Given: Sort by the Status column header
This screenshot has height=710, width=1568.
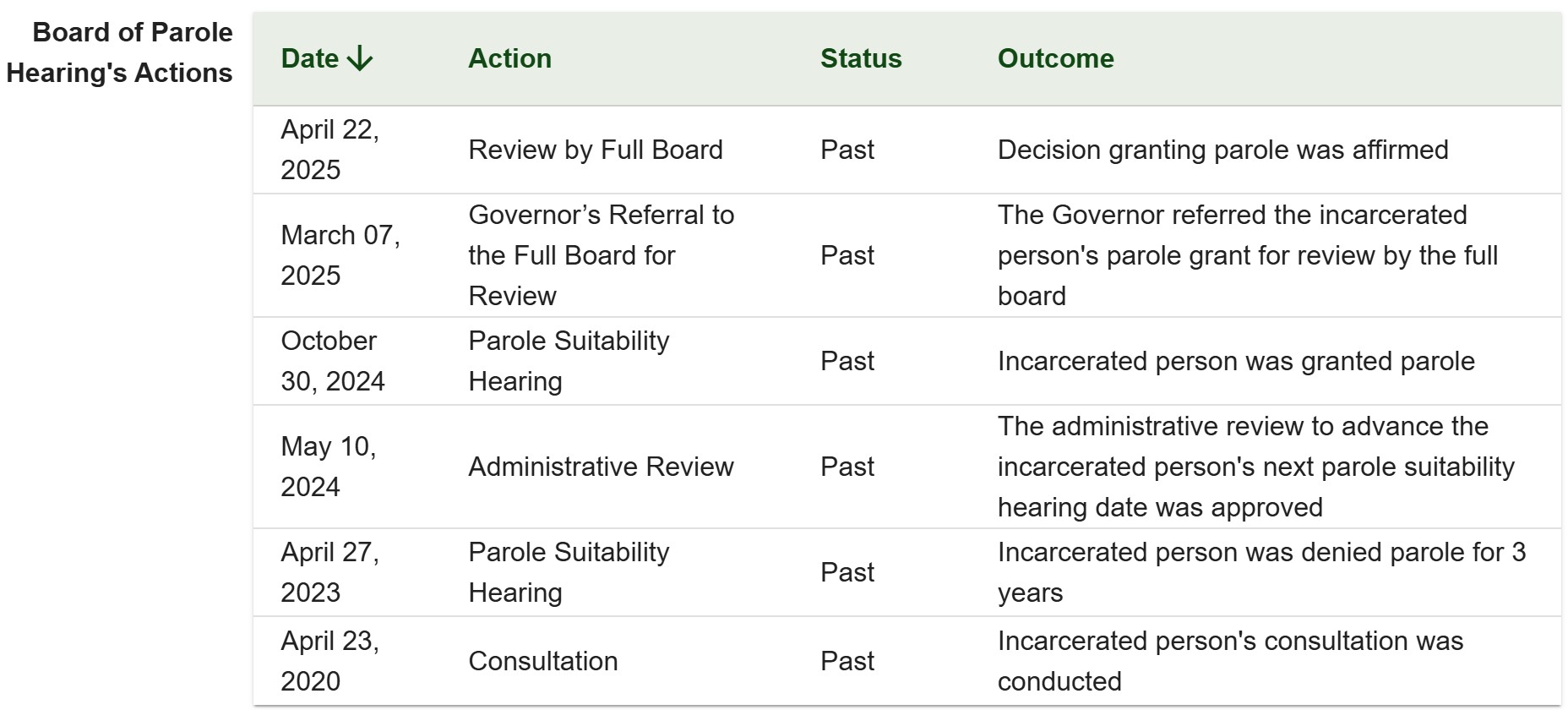Looking at the screenshot, I should point(860,59).
